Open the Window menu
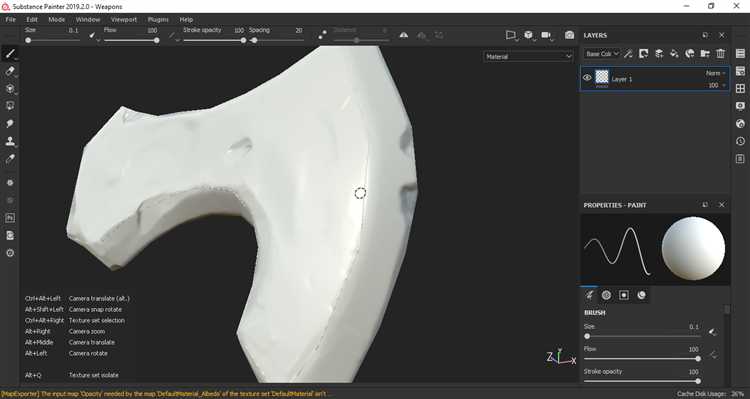 pyautogui.click(x=88, y=20)
